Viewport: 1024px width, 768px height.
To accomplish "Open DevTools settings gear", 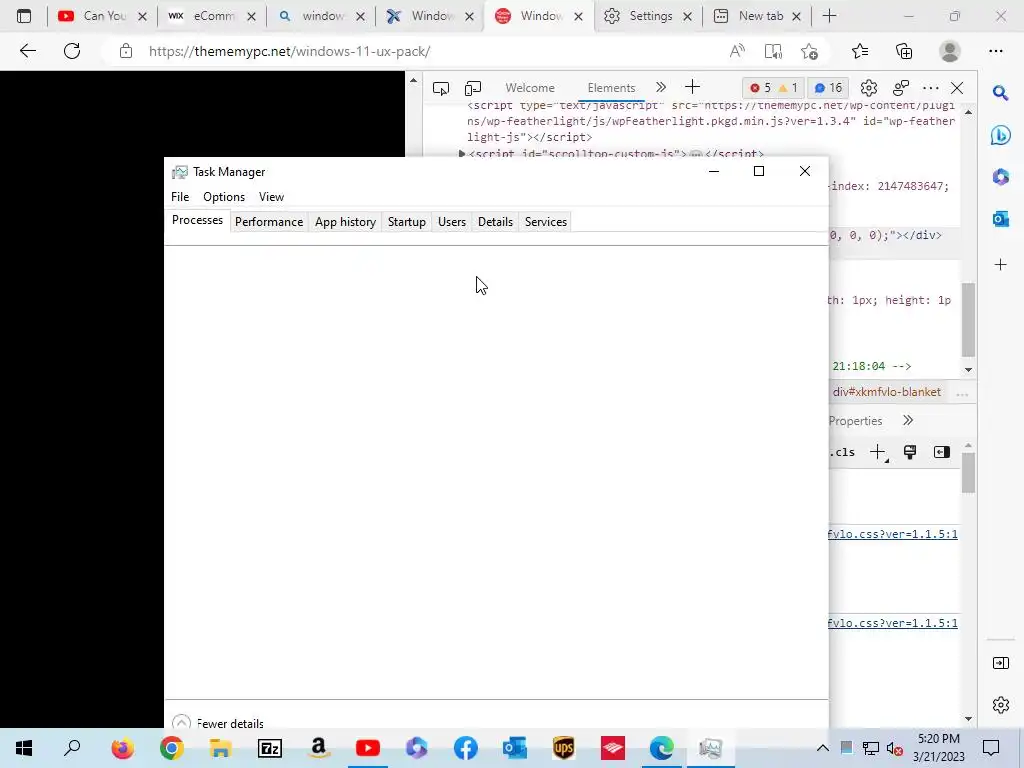I will coord(869,88).
